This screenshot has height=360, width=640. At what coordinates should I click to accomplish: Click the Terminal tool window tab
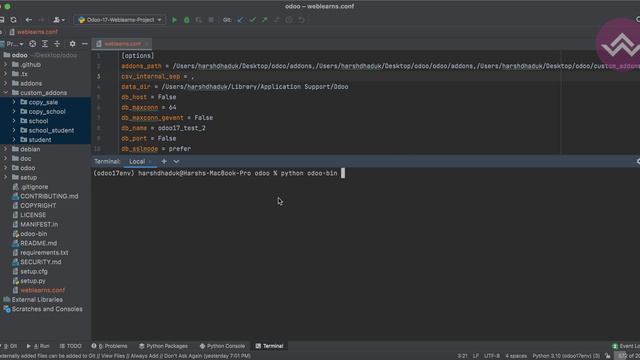[269, 346]
